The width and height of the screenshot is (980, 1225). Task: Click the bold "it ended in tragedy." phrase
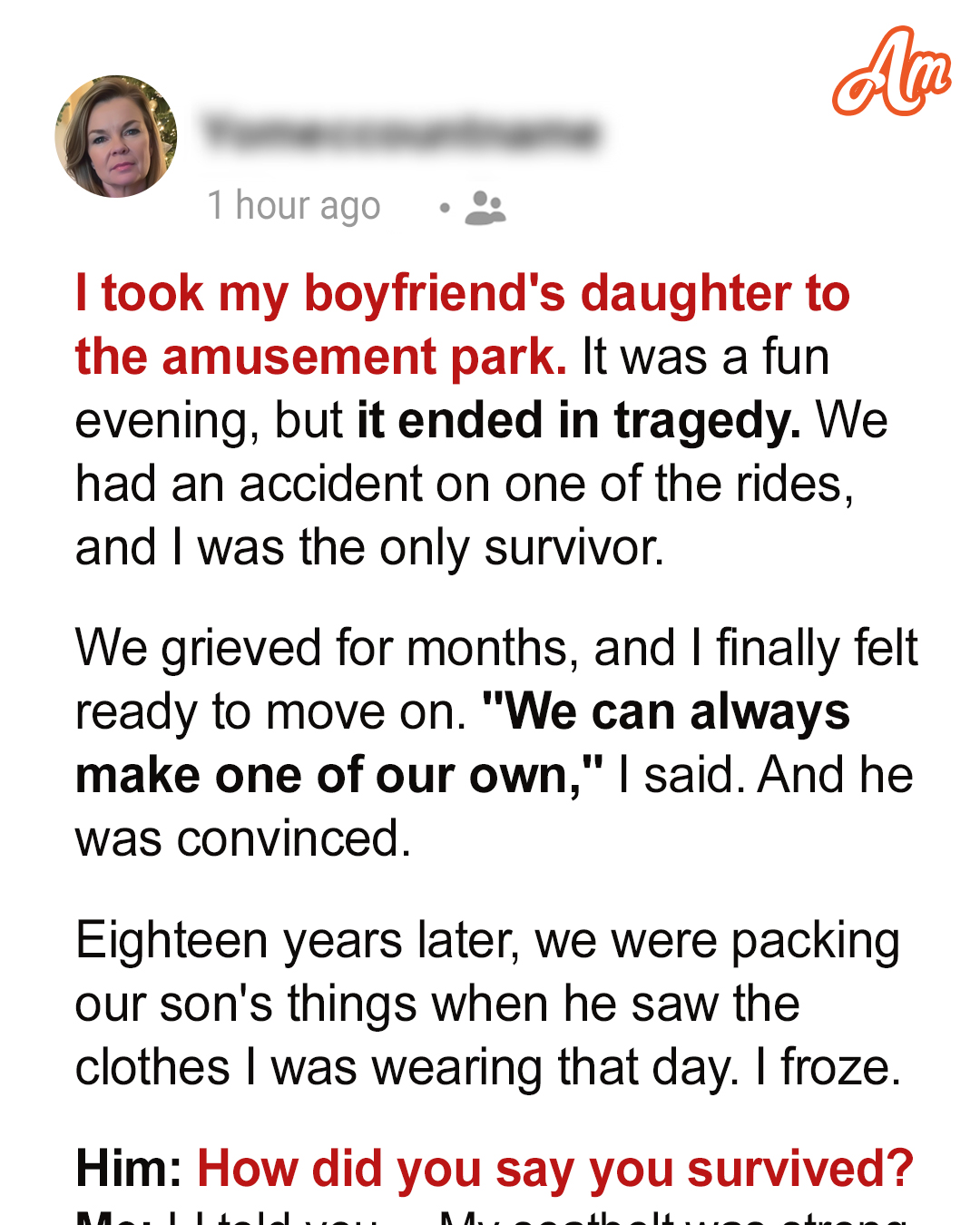coord(579,420)
